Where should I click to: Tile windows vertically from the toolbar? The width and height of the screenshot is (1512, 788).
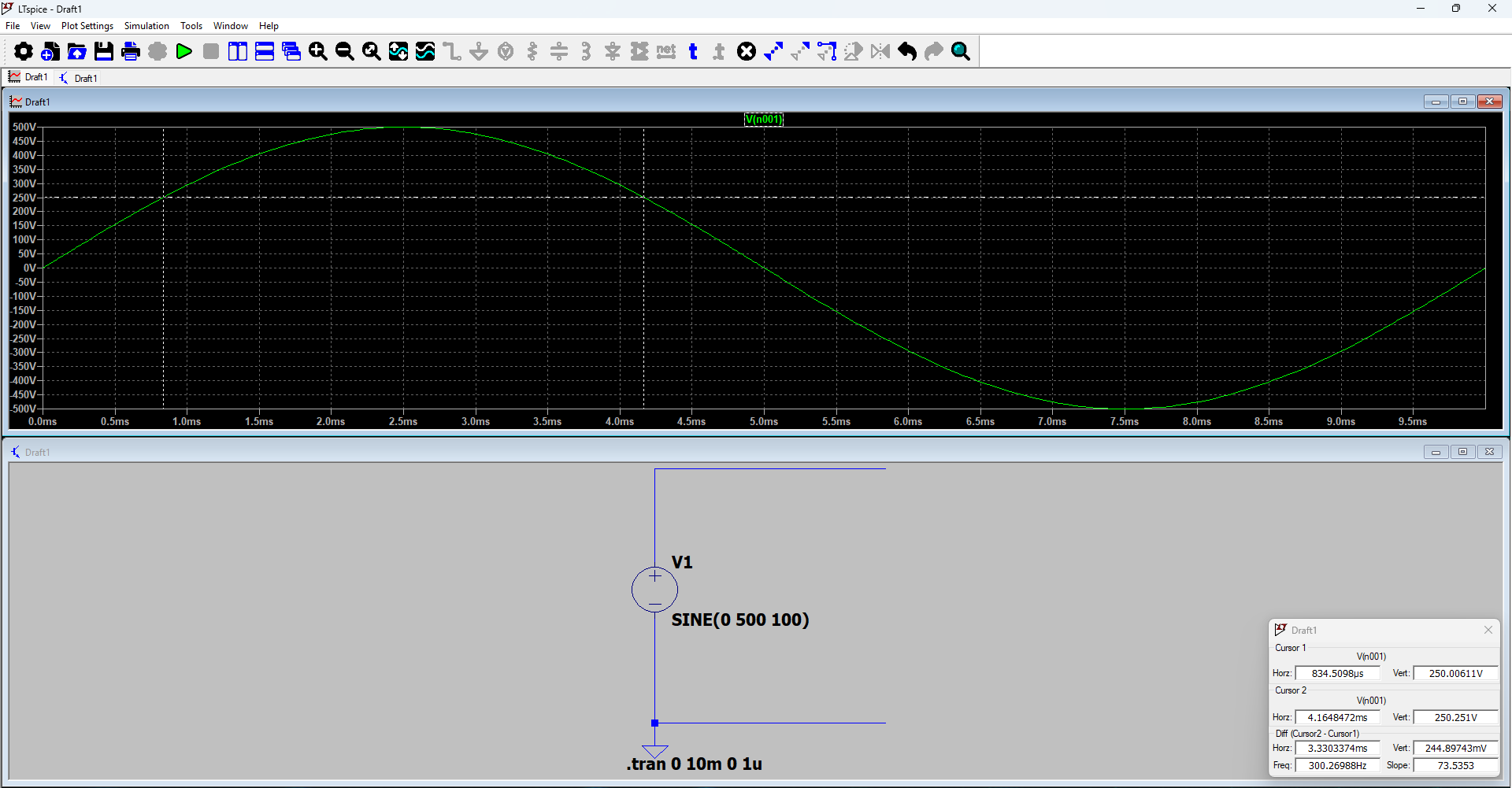pyautogui.click(x=238, y=52)
